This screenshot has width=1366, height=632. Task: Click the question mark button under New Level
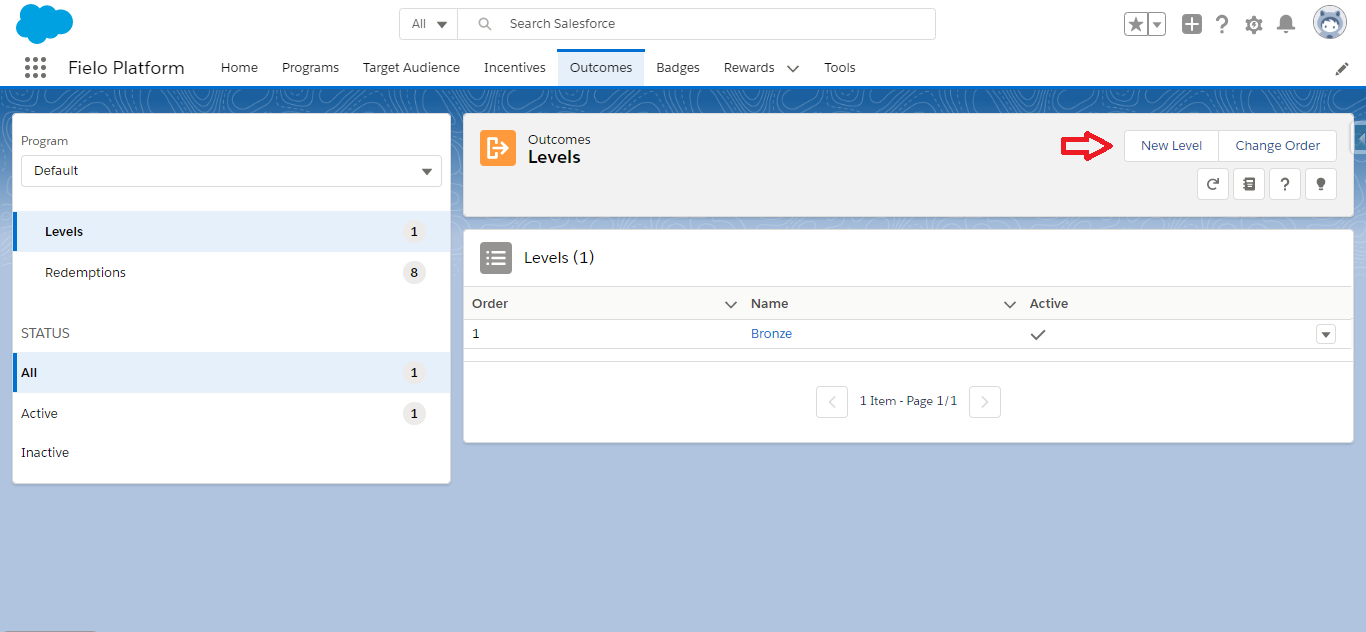1285,184
